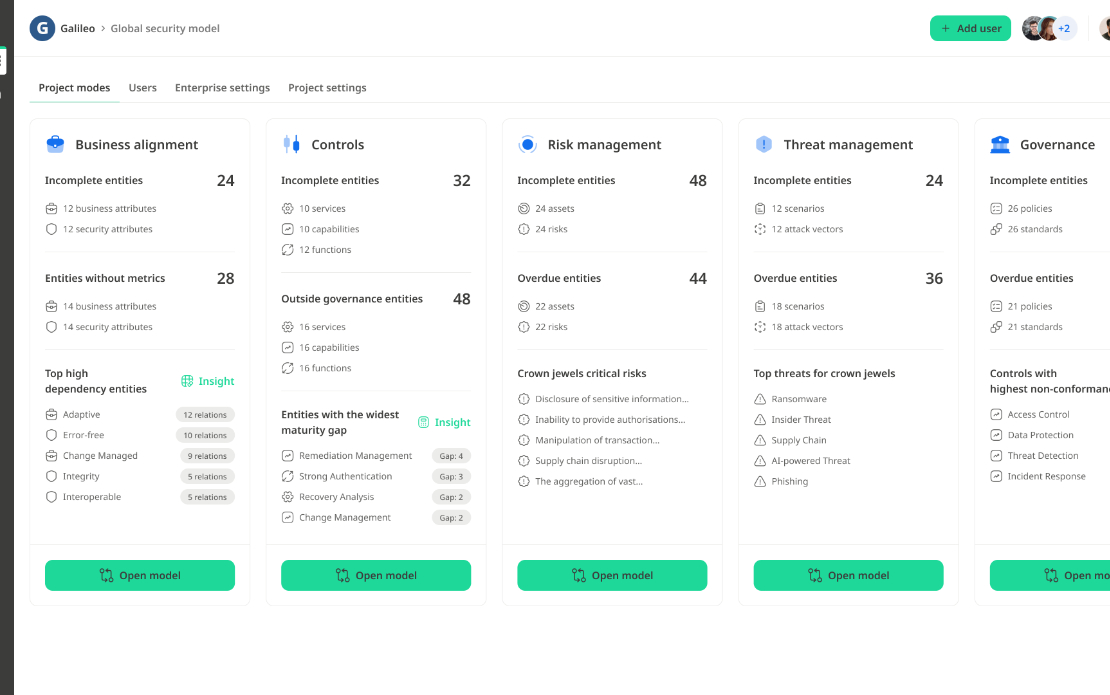Click the Gap: 3 badge for Strong Authentication
This screenshot has height=695, width=1110.
point(451,476)
